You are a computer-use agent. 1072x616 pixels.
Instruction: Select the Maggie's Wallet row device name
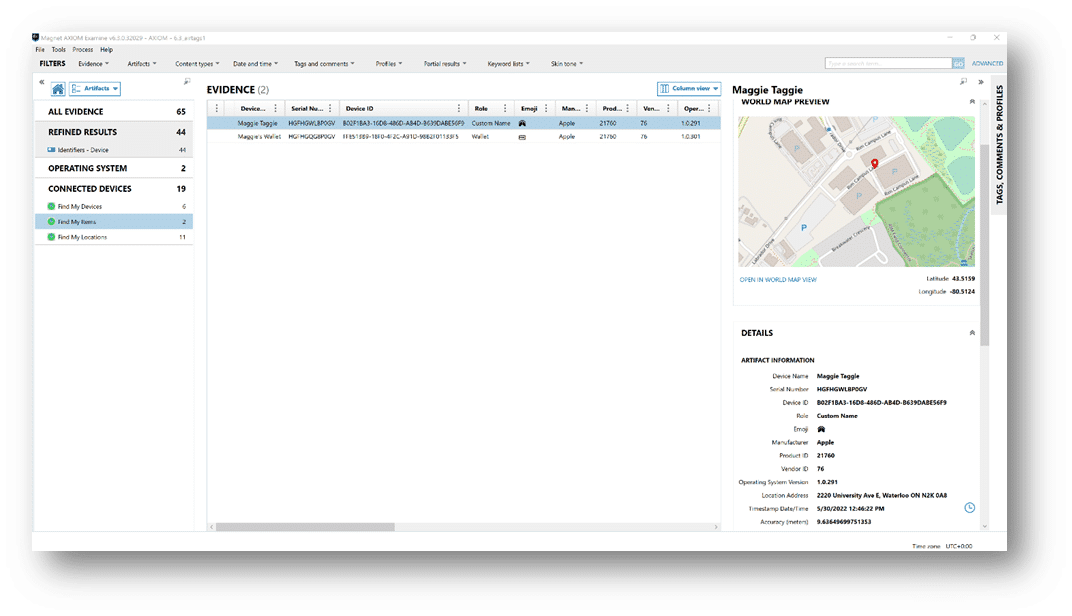tap(259, 137)
